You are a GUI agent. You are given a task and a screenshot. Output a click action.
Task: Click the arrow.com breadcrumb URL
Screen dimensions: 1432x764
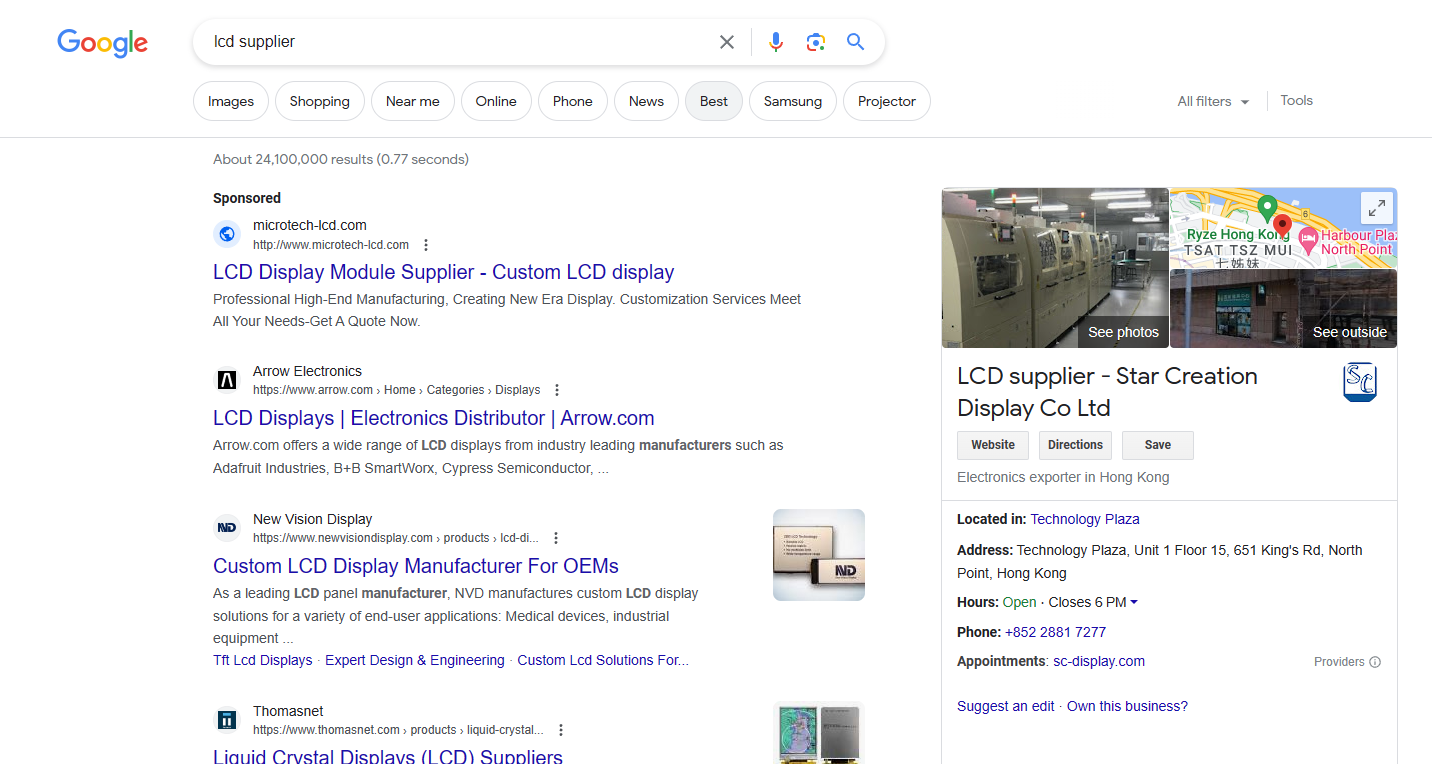click(x=396, y=390)
